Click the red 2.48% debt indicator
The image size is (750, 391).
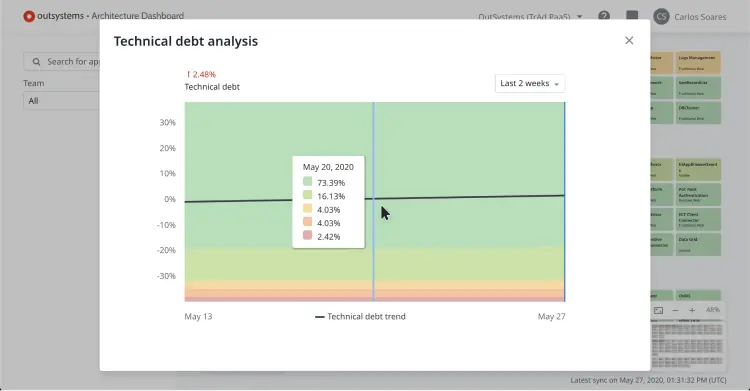(201, 74)
